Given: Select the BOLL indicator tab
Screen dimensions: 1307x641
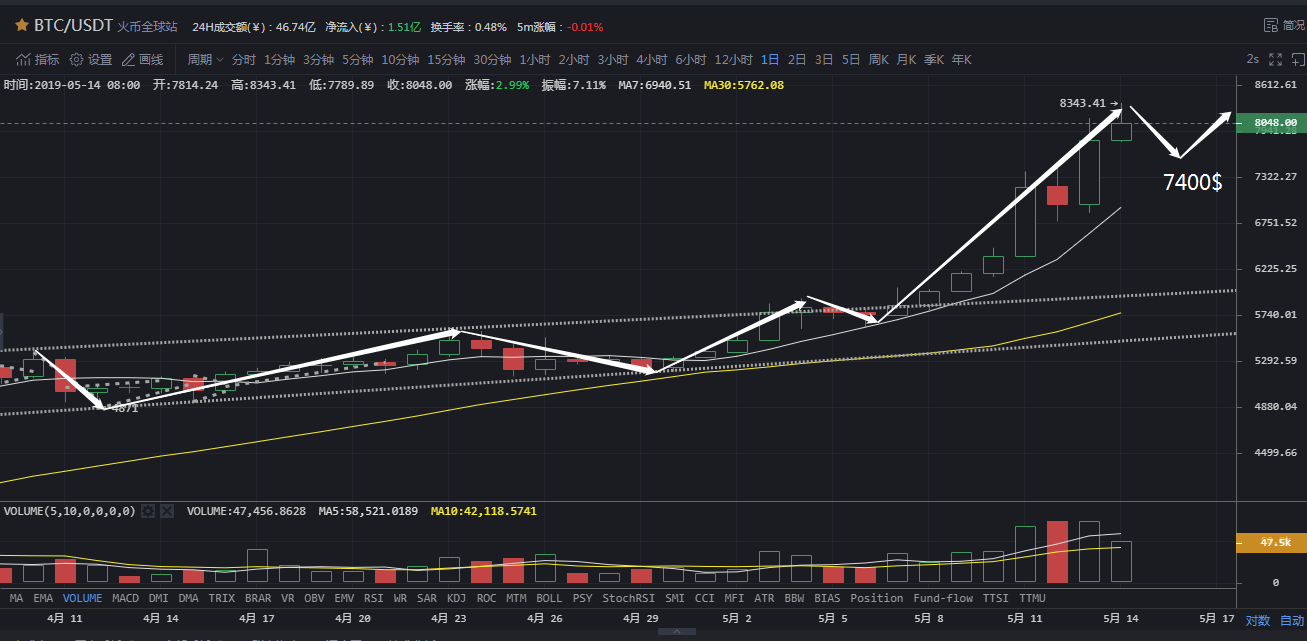Looking at the screenshot, I should coord(549,598).
